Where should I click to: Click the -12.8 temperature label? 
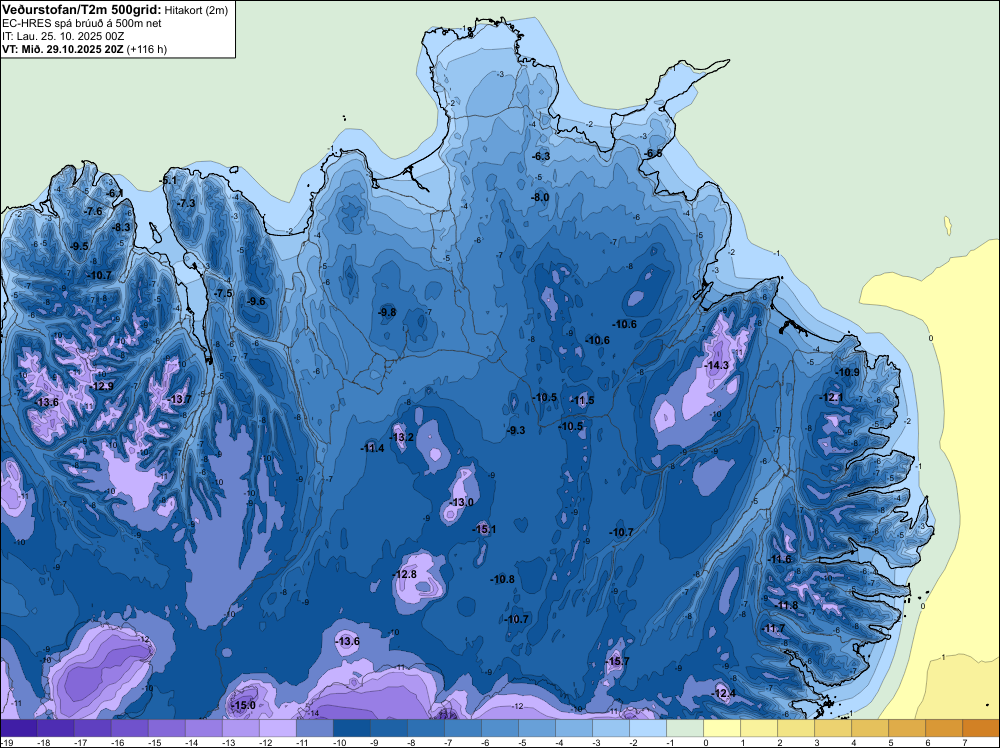click(x=404, y=575)
